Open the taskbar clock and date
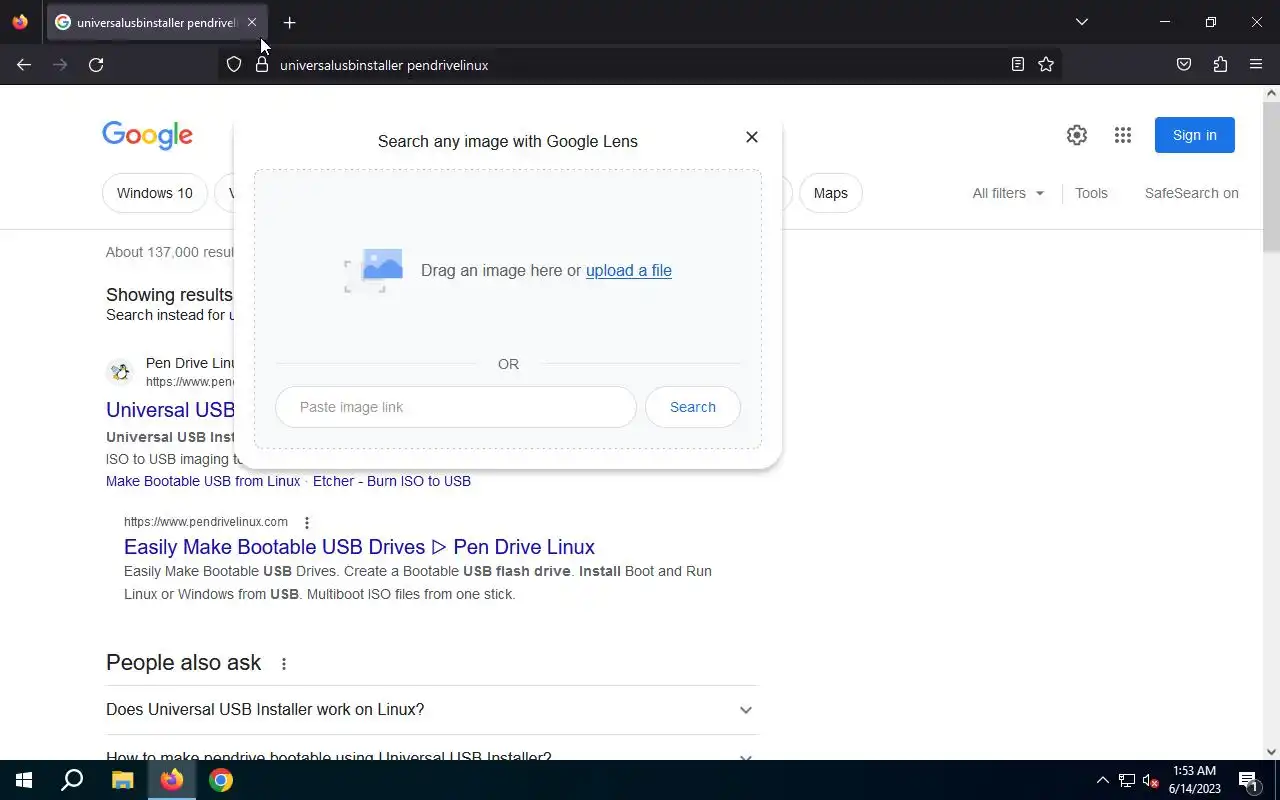 coord(1195,780)
